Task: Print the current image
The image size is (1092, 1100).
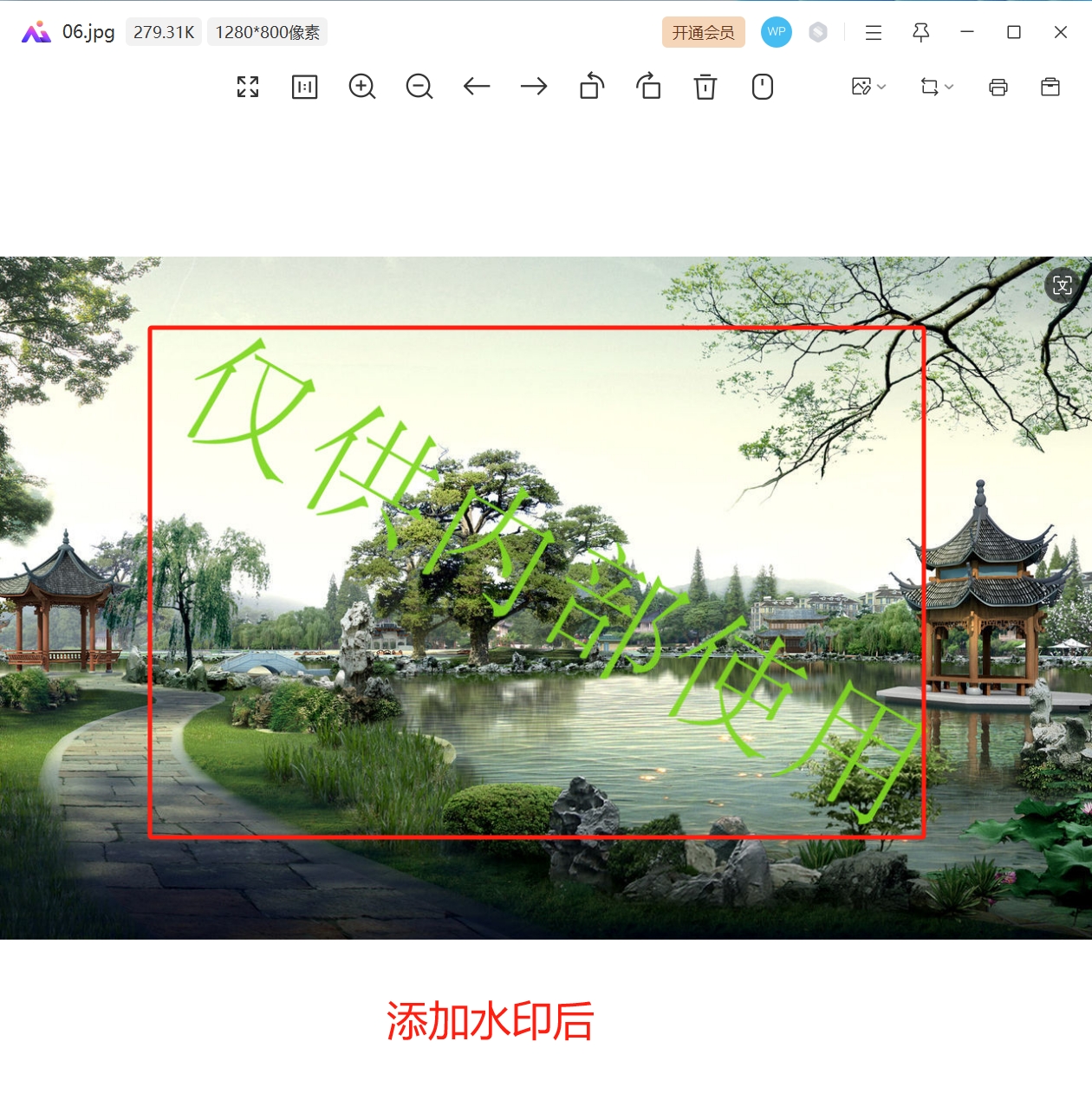Action: [998, 87]
